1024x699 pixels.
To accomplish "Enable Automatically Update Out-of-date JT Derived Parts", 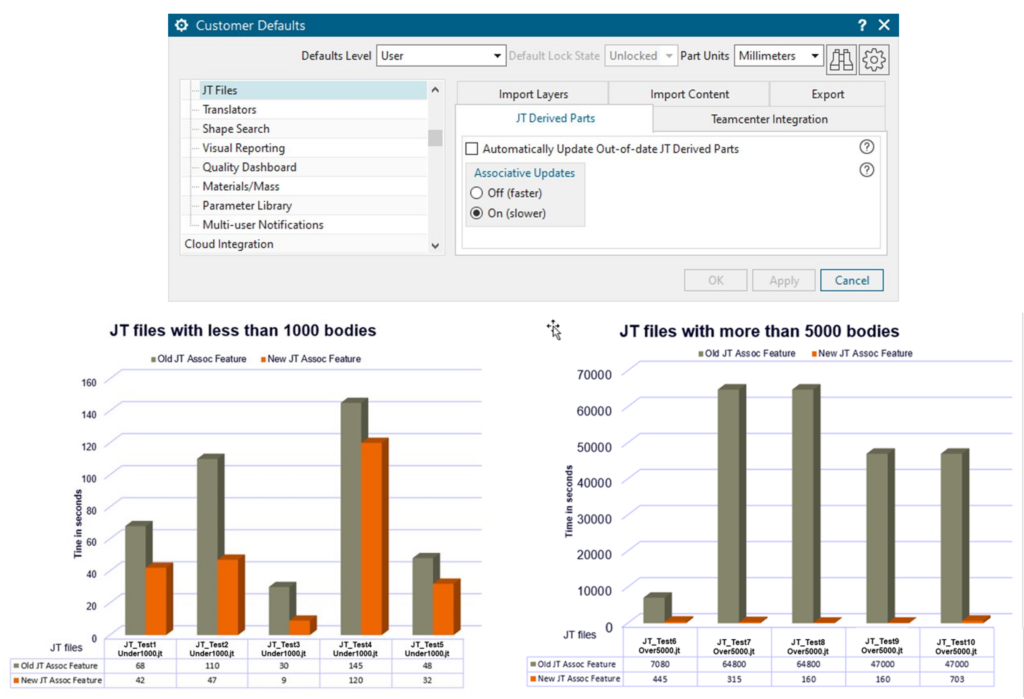I will pyautogui.click(x=472, y=149).
